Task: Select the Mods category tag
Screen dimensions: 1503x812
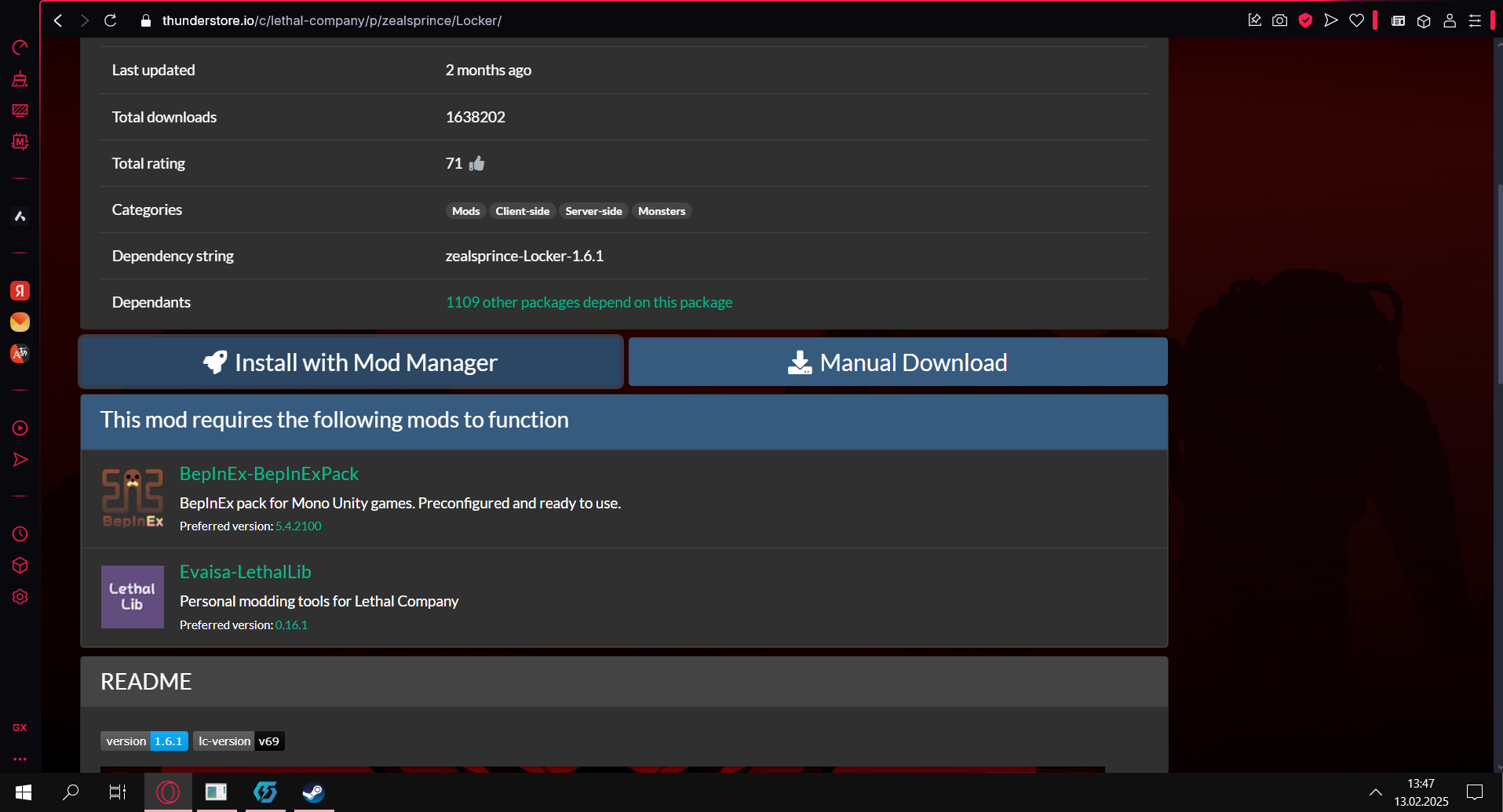Action: 466,211
